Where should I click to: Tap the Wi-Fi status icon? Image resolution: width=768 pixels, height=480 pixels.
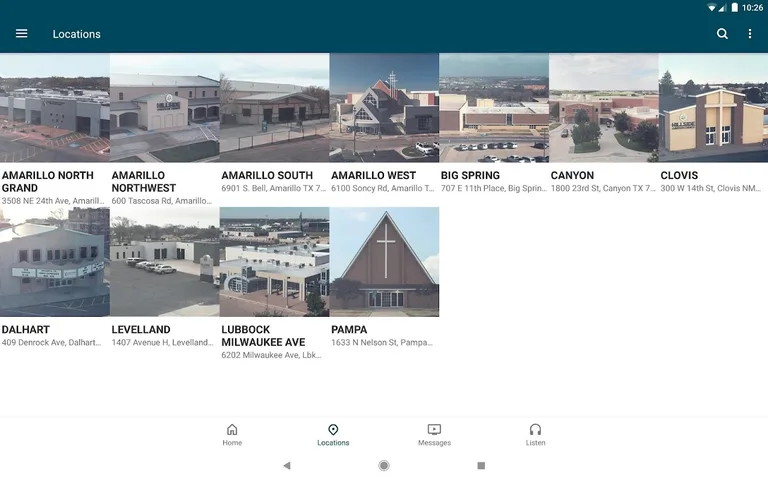pyautogui.click(x=712, y=7)
